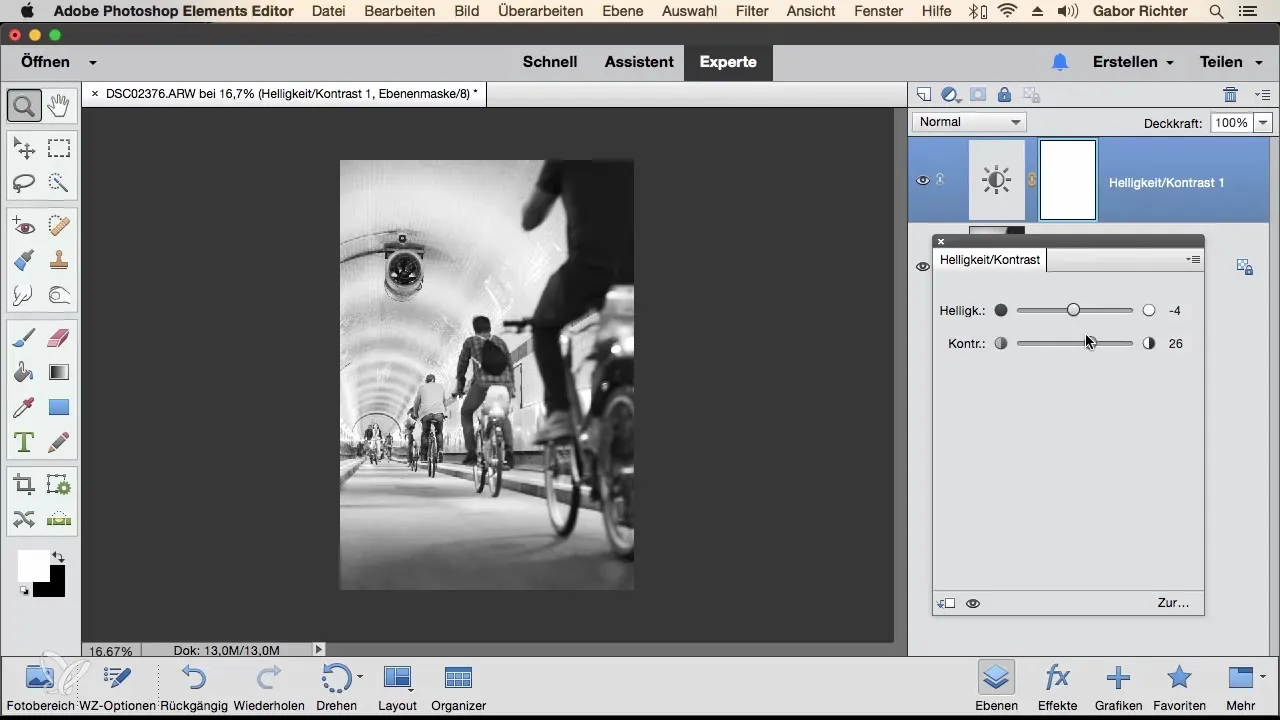Select the Brush tool
Viewport: 1280px width, 720px height.
[24, 339]
